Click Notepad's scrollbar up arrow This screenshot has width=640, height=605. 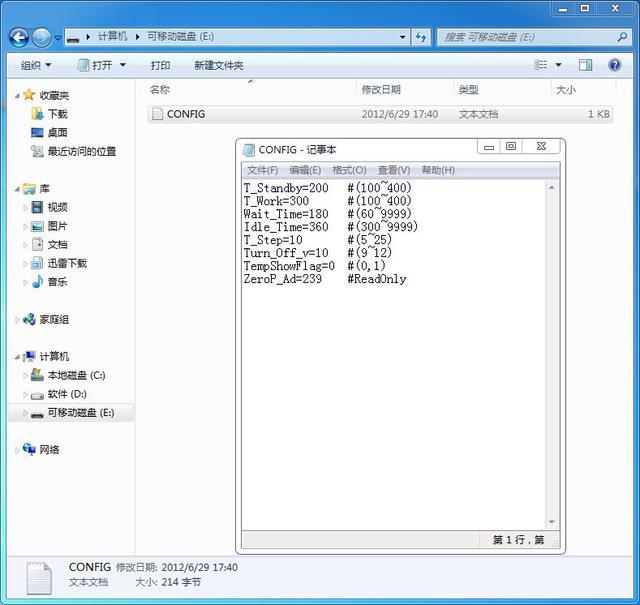[x=551, y=188]
